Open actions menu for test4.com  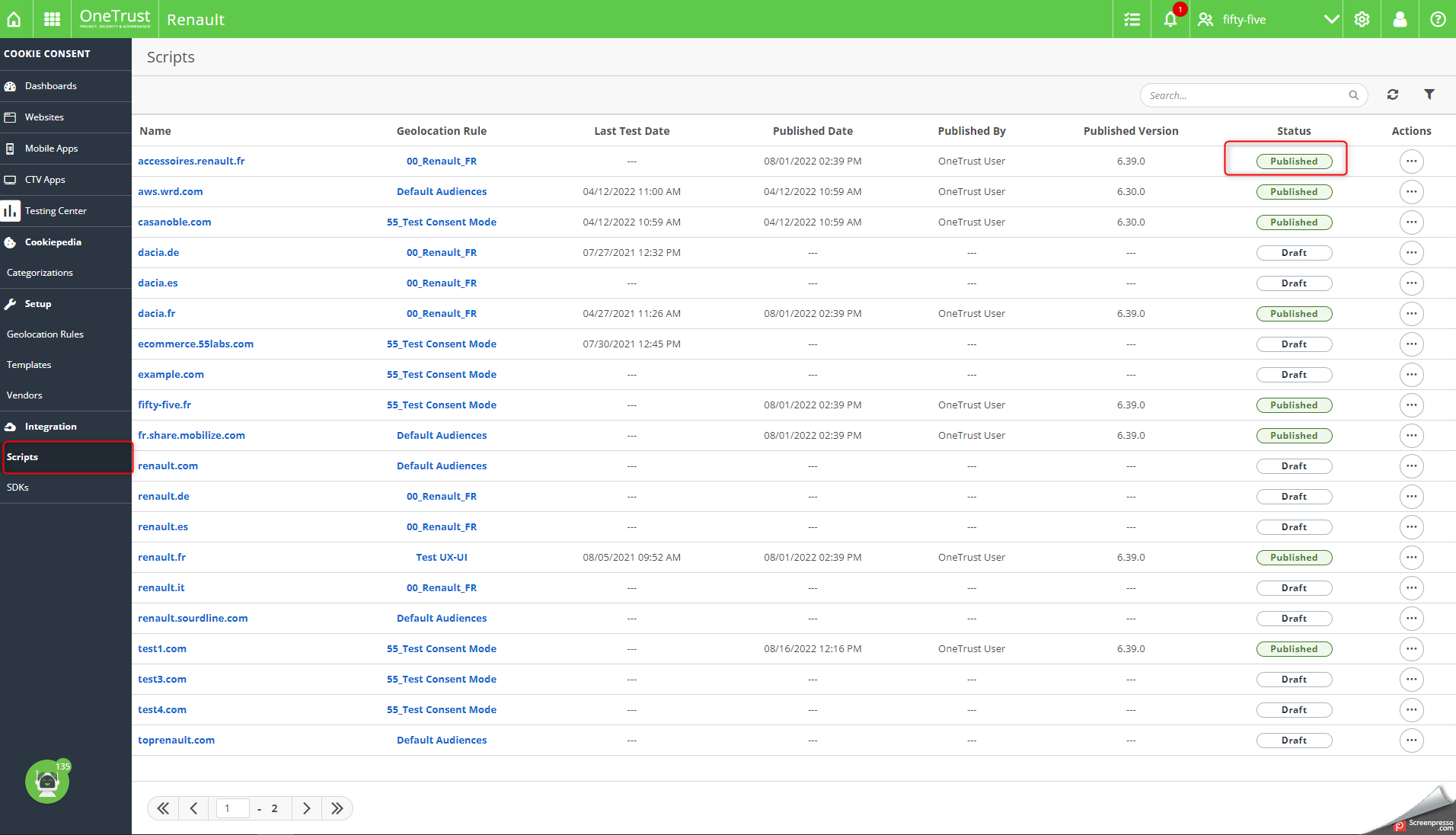pos(1411,710)
